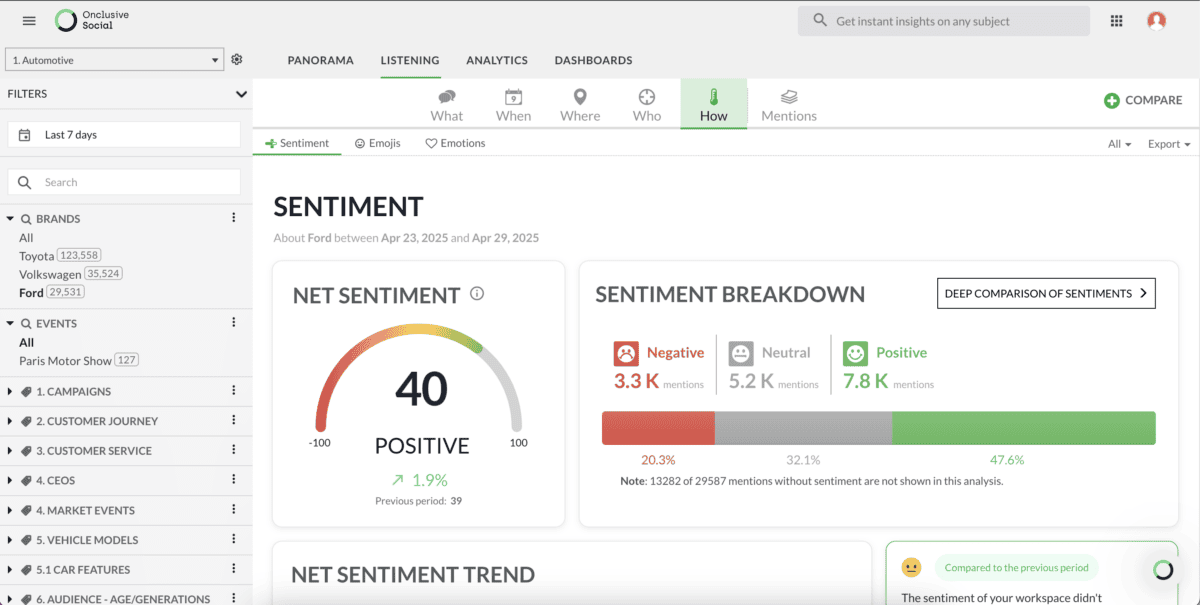The image size is (1200, 605).
Task: Open 4. CEOs options menu
Action: 234,480
